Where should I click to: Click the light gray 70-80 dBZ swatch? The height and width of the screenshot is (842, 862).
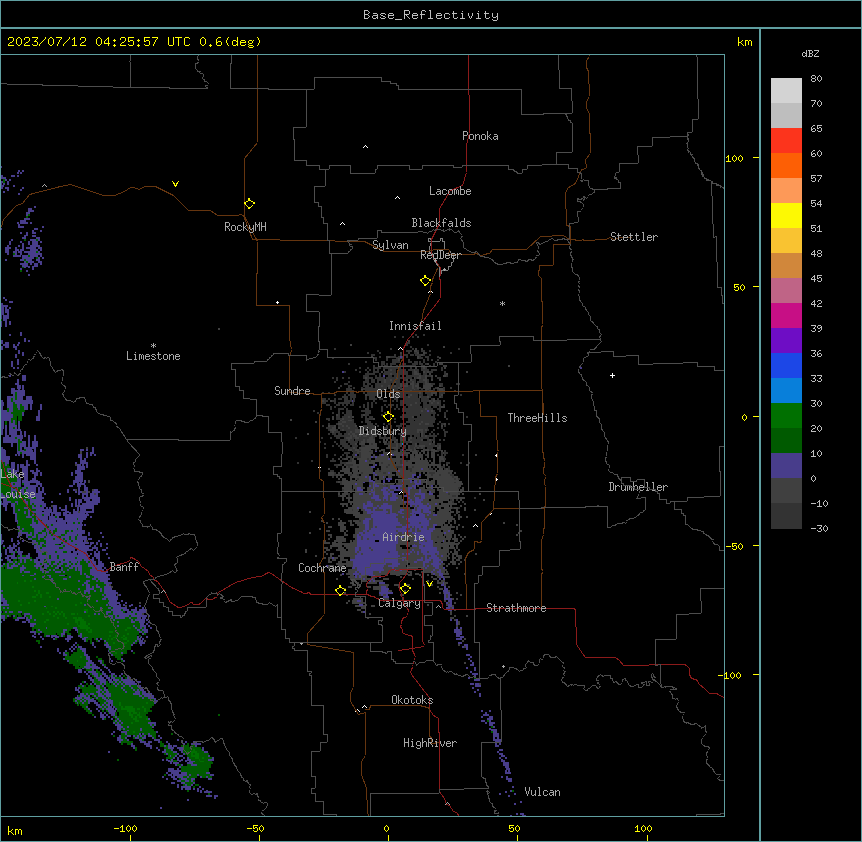(x=786, y=90)
